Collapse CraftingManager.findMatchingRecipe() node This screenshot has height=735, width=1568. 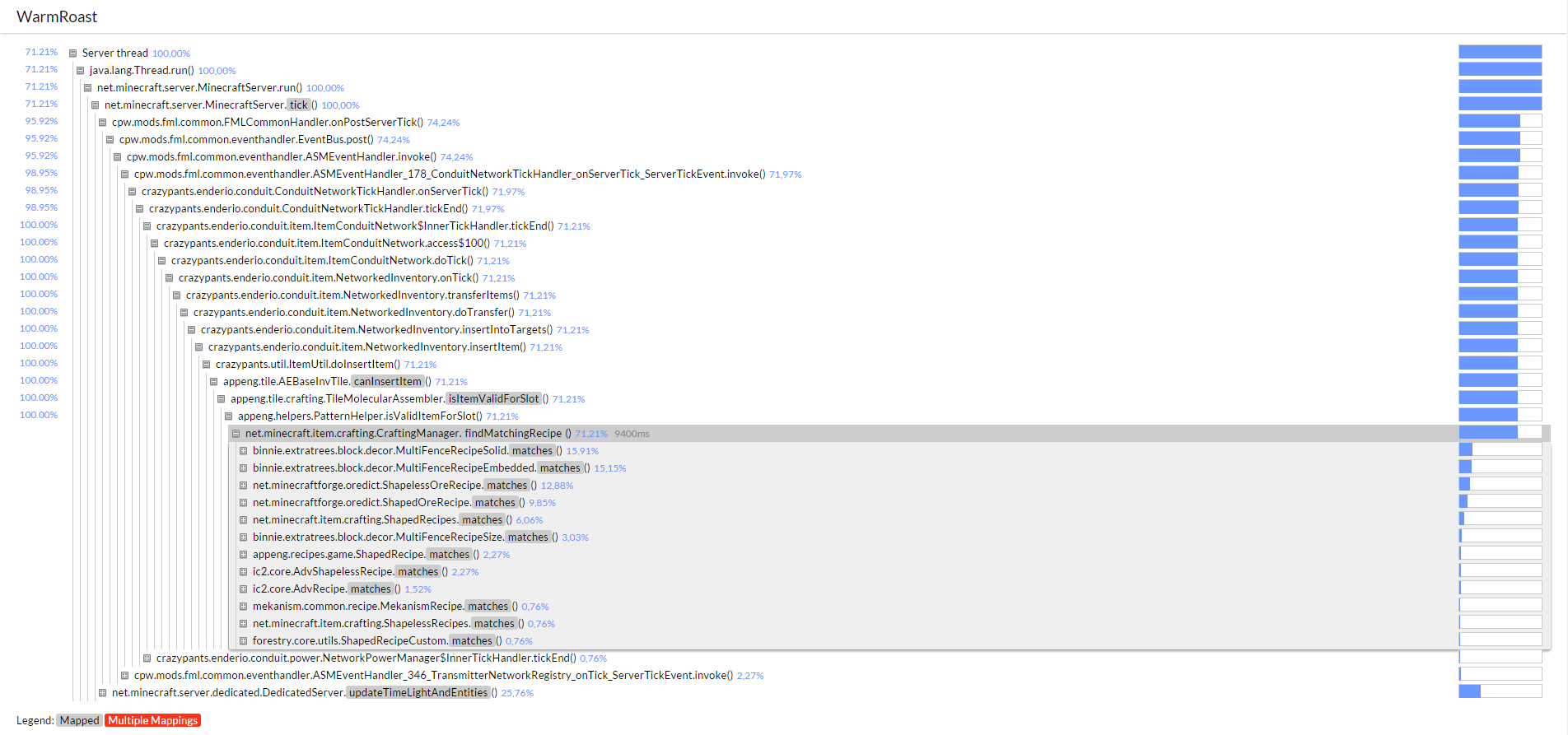[236, 434]
